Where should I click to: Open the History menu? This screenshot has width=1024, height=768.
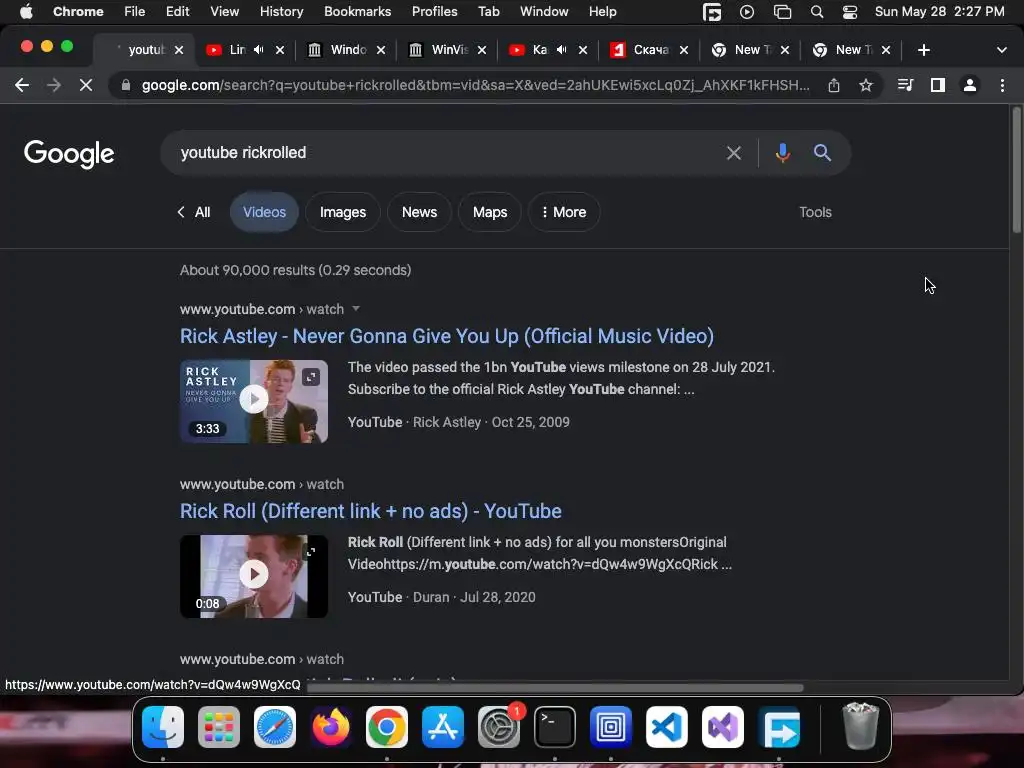point(281,12)
